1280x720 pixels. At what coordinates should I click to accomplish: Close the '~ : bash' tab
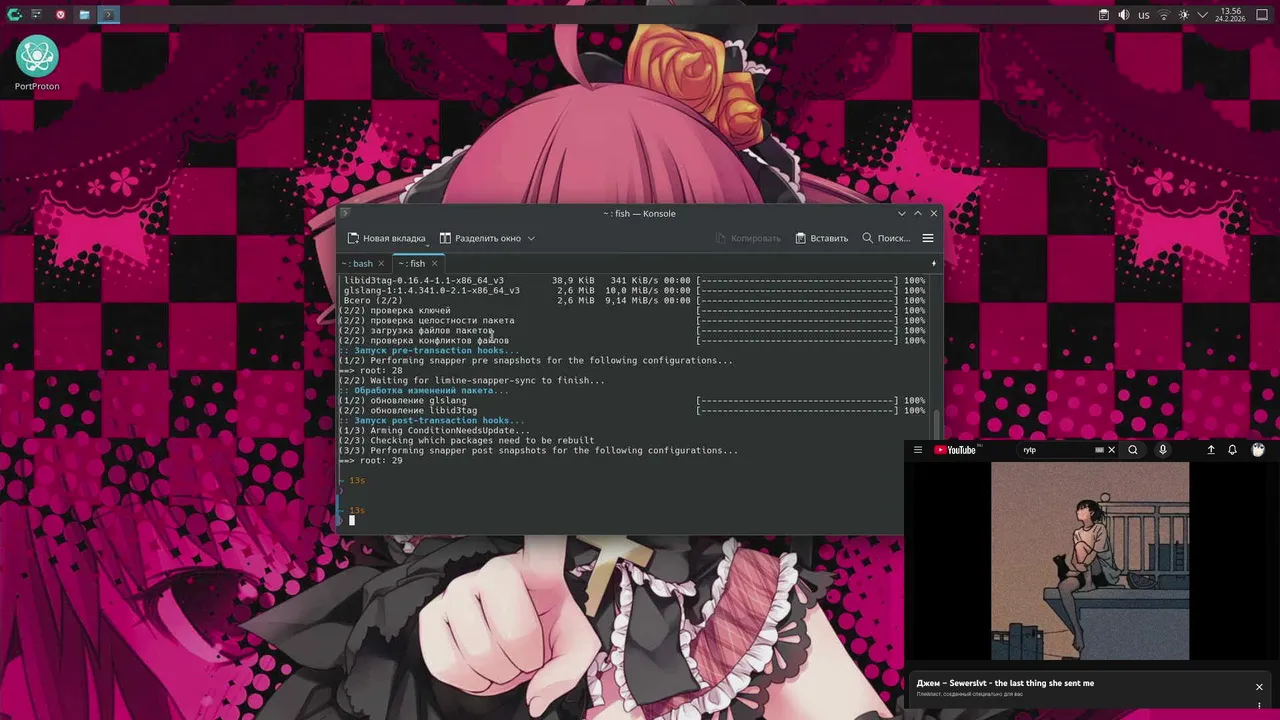[x=381, y=263]
